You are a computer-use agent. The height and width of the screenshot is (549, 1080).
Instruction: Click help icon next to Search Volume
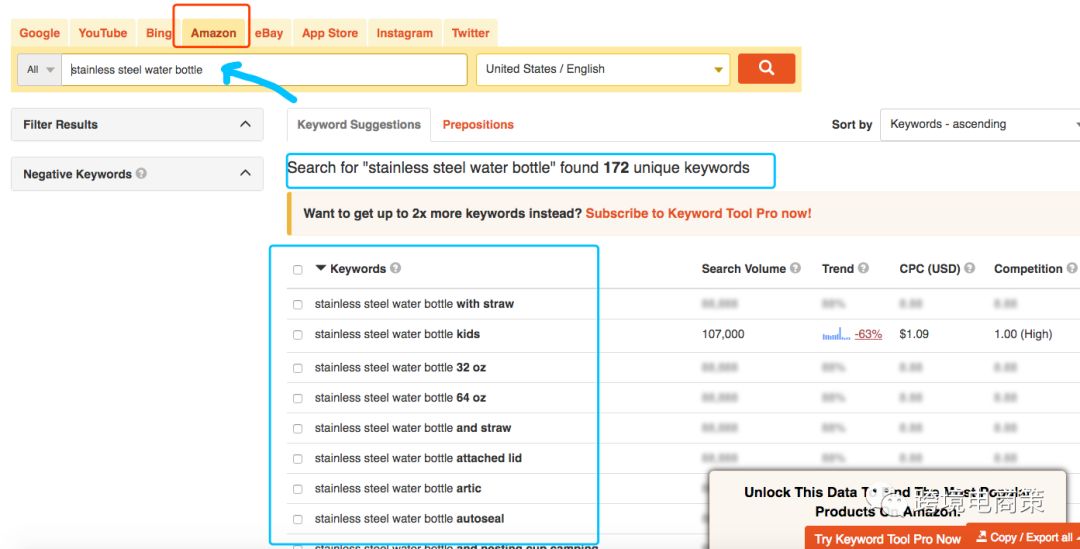point(795,268)
